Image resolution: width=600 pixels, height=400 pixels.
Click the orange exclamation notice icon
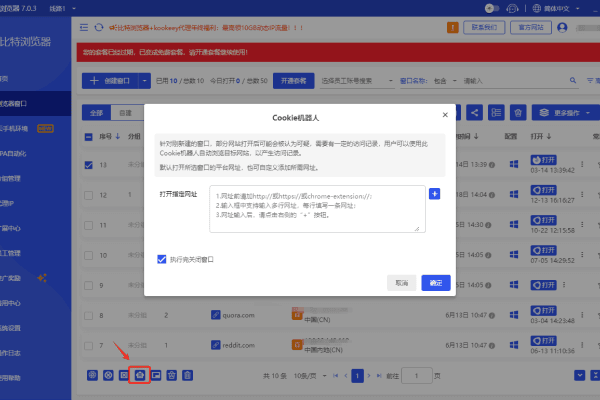tap(453, 28)
